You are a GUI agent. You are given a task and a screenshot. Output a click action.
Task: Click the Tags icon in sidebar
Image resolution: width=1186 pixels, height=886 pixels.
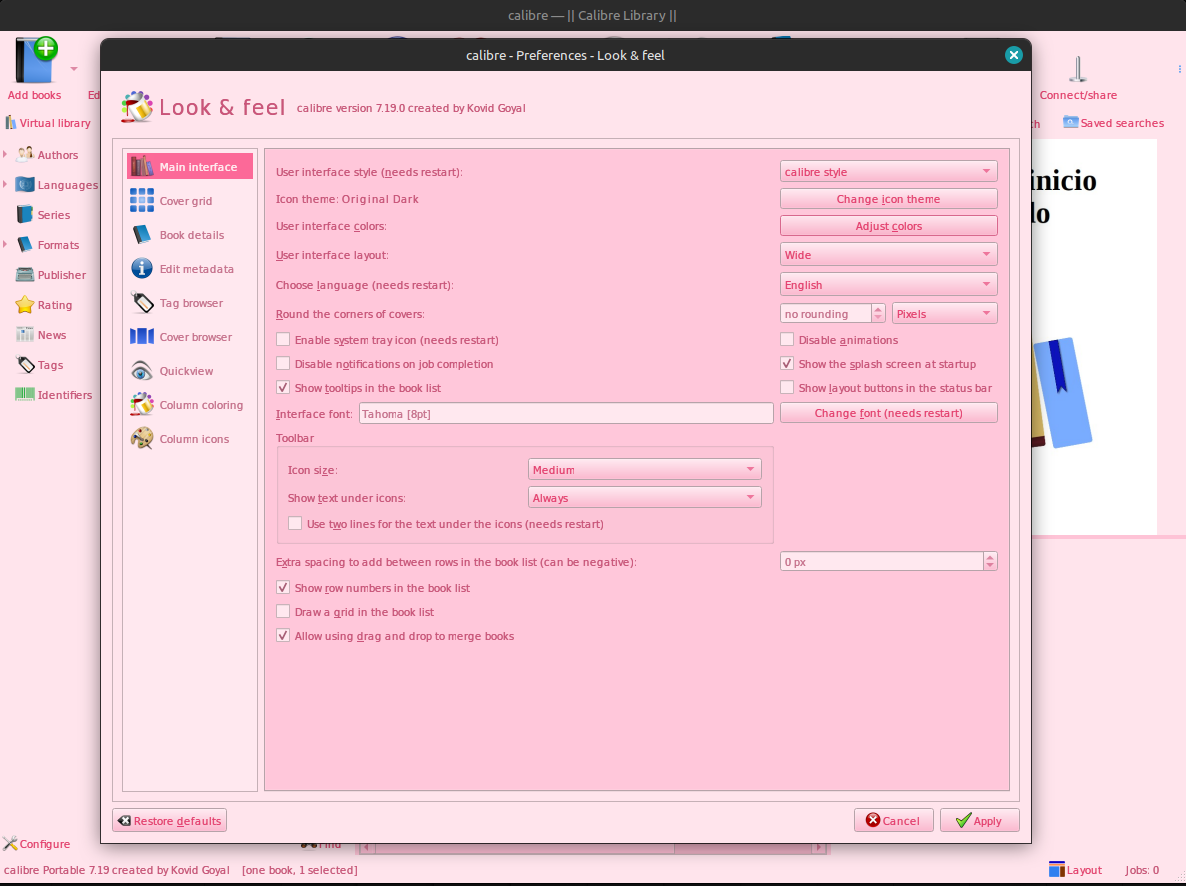[x=25, y=365]
